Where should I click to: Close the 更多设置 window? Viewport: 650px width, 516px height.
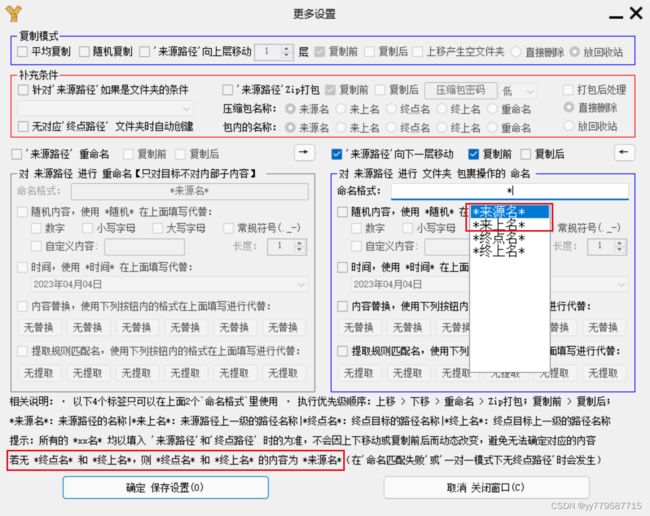pos(636,13)
